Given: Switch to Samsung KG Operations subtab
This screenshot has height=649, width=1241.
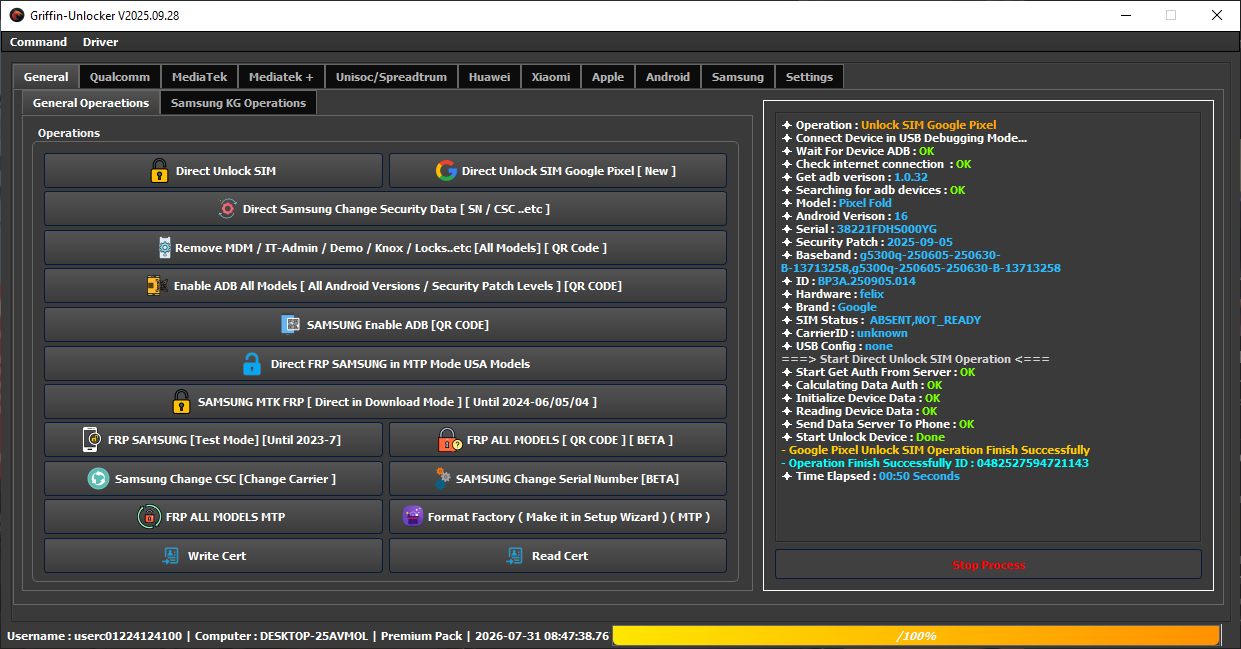Looking at the screenshot, I should (x=238, y=103).
